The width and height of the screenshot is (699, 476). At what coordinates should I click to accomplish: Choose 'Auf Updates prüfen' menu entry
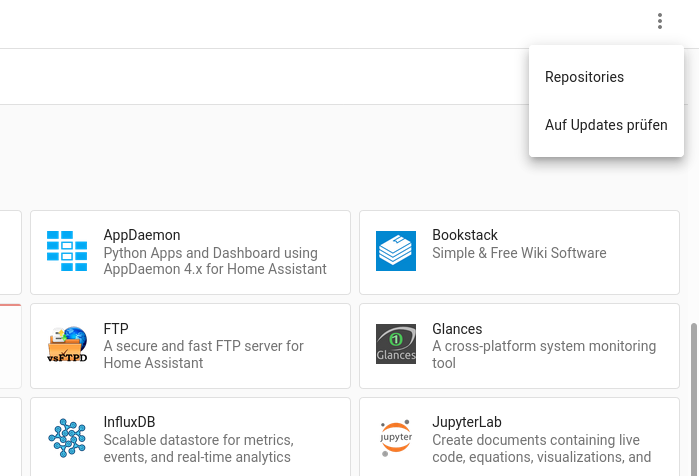pos(606,125)
